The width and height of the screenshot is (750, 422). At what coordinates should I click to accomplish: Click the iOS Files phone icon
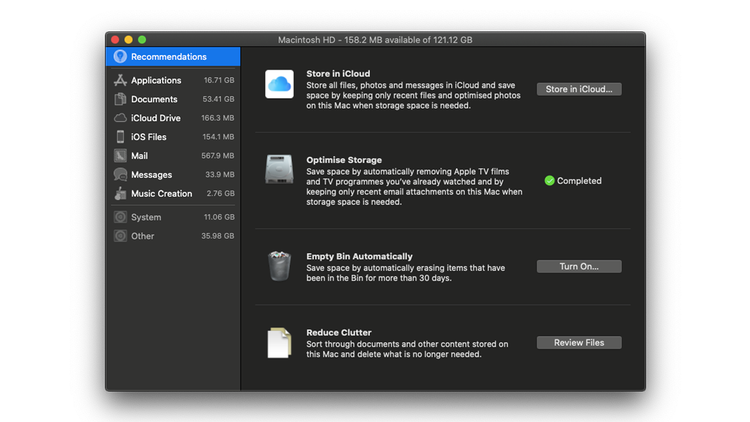120,137
